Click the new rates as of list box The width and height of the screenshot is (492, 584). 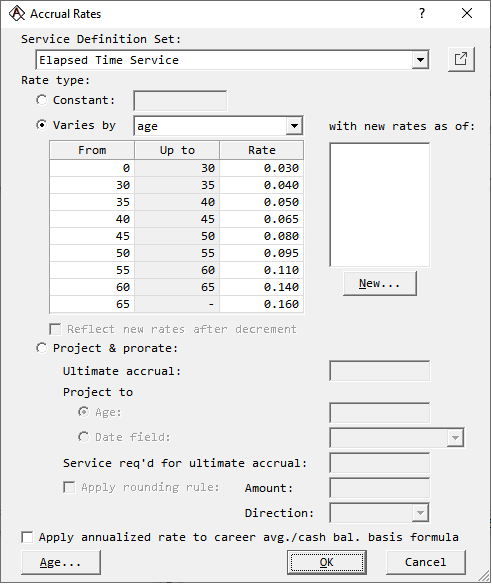point(380,204)
